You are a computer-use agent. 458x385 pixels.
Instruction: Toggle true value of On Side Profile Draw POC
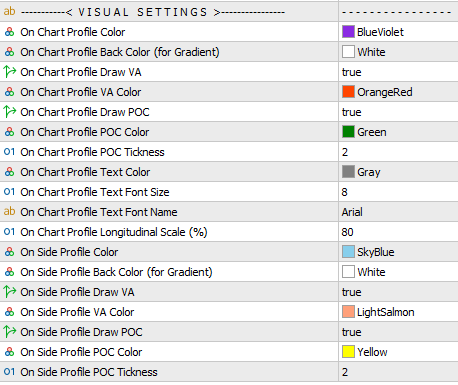[x=398, y=332]
